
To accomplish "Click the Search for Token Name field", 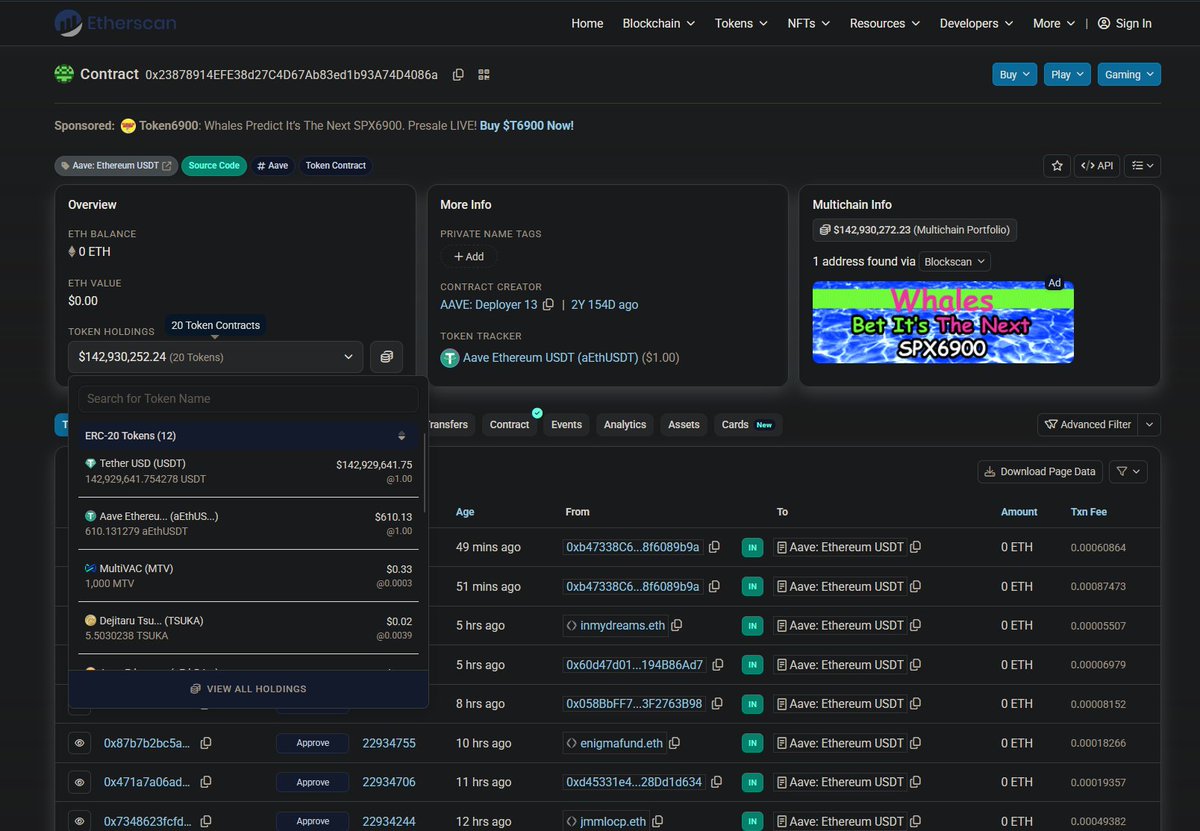I will pos(248,399).
